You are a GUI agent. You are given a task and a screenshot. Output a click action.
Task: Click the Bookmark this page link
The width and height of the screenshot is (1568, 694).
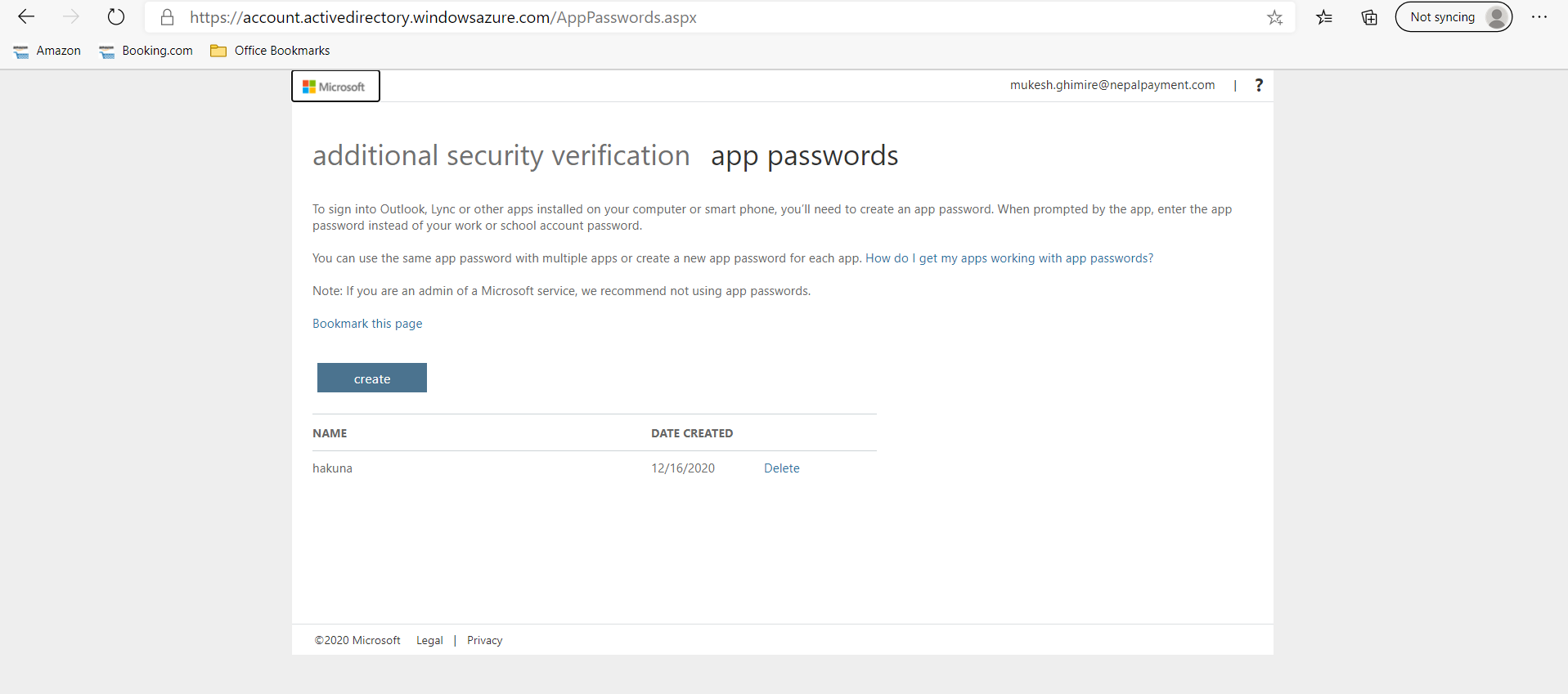(367, 324)
